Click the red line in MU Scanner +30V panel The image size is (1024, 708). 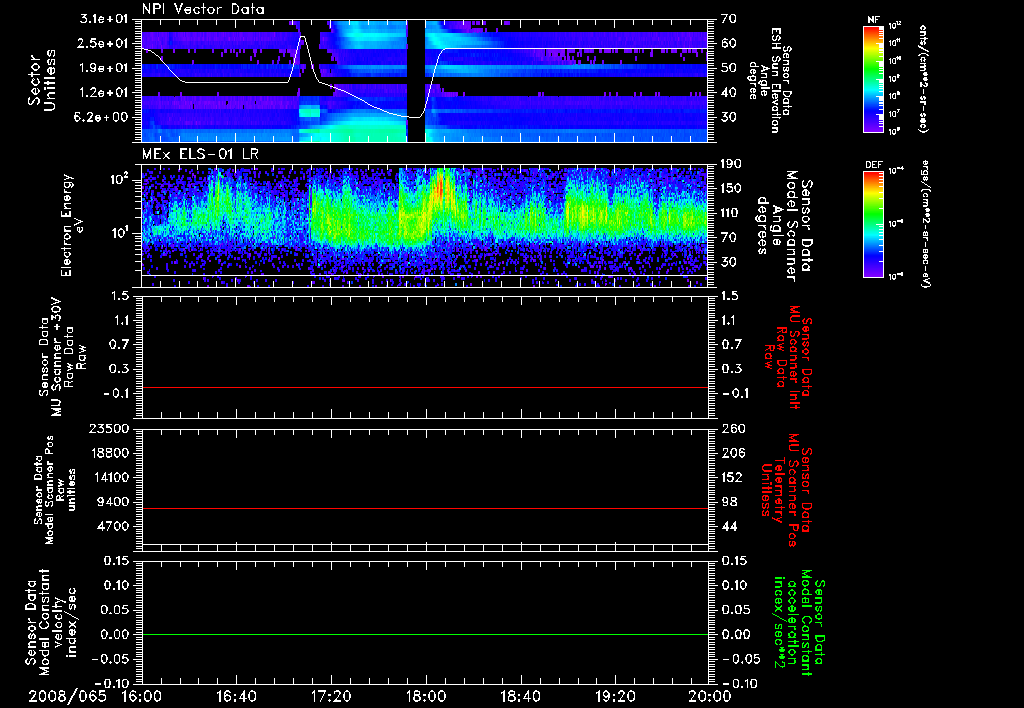tap(425, 387)
